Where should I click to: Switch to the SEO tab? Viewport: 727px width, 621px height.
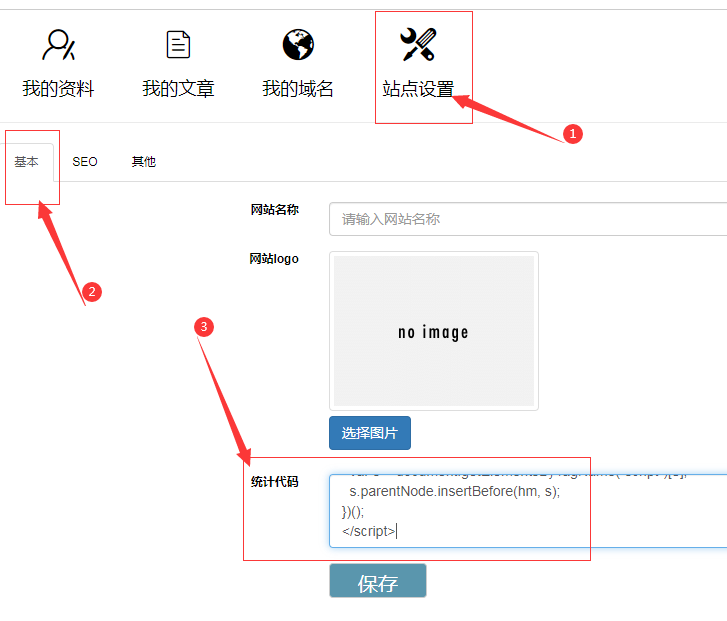(85, 162)
